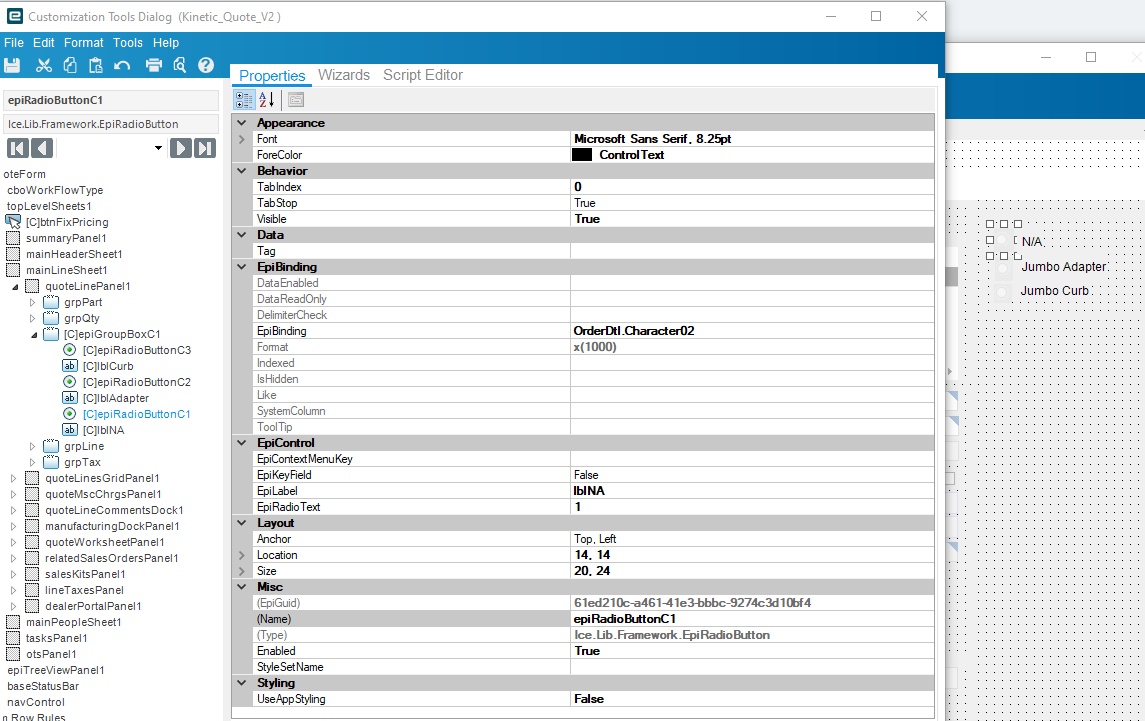Save customization with the floppy disk icon
The height and width of the screenshot is (721, 1145).
[x=12, y=65]
